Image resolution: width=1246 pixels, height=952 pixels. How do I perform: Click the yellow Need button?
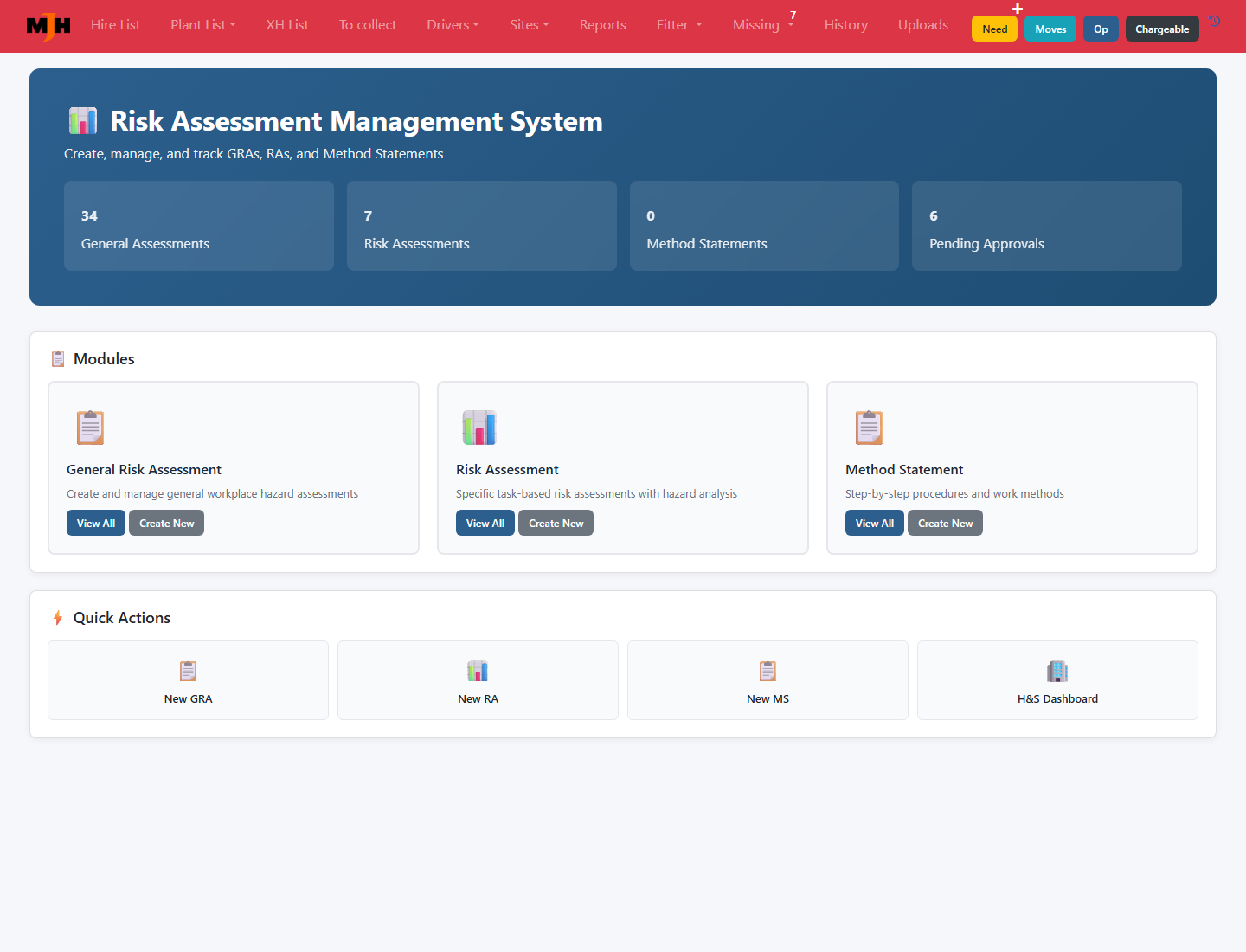click(995, 29)
